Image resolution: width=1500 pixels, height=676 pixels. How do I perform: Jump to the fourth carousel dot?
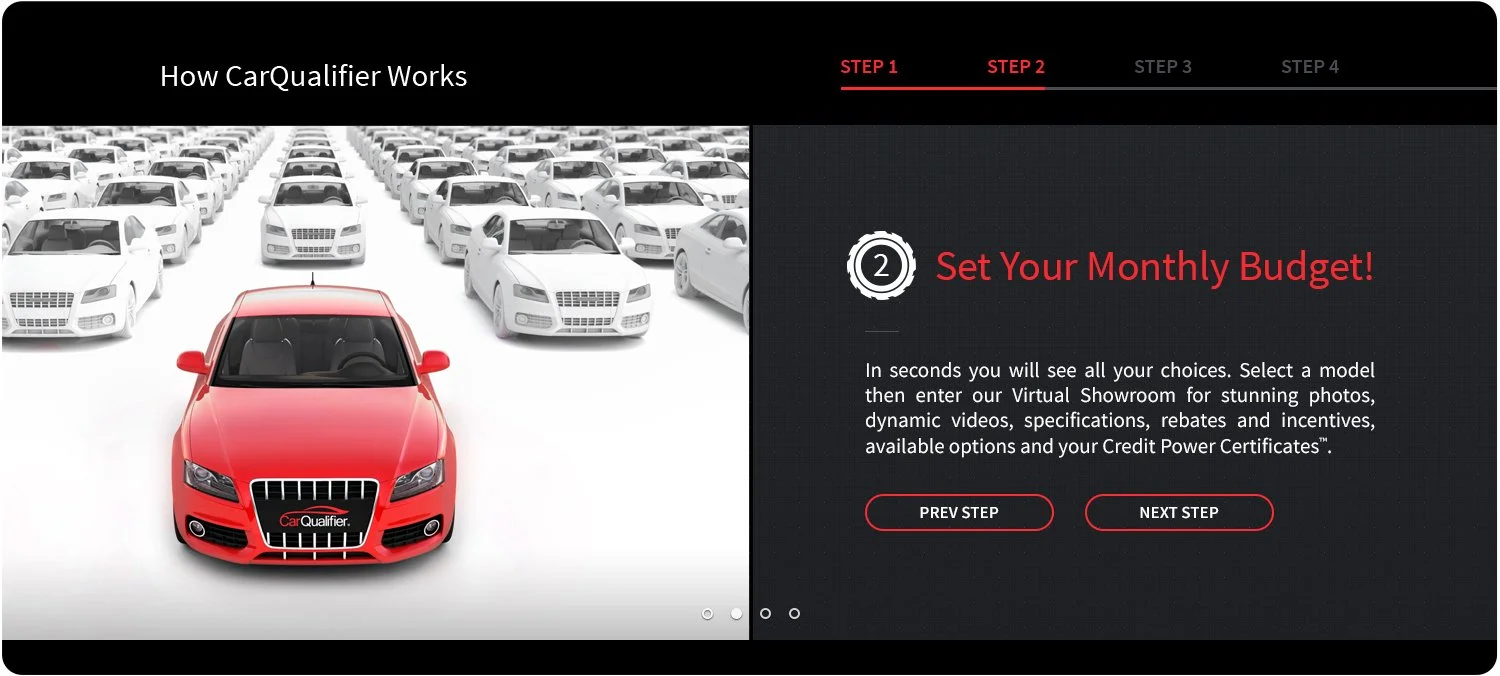click(x=795, y=613)
